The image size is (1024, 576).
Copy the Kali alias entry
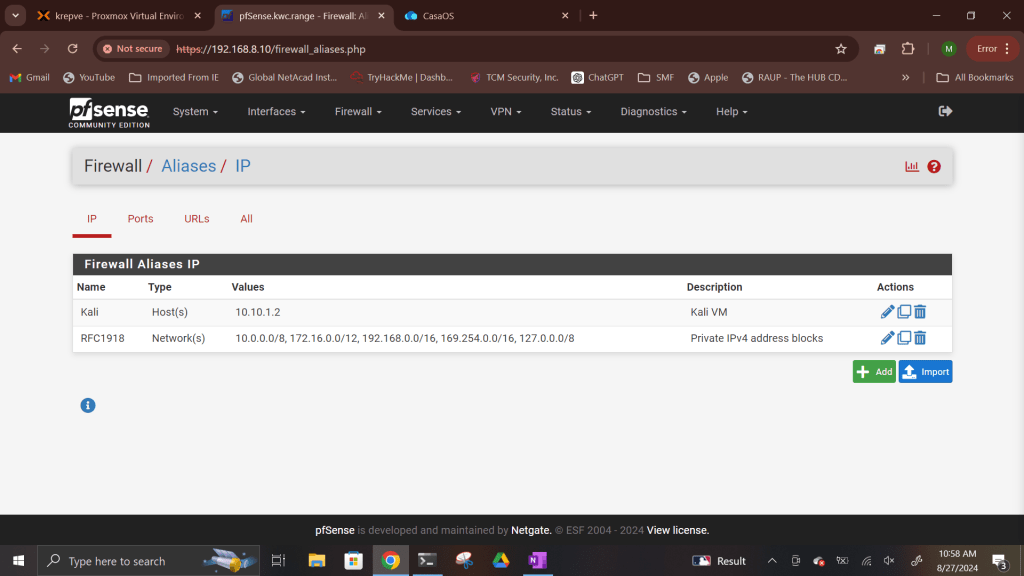(x=904, y=312)
